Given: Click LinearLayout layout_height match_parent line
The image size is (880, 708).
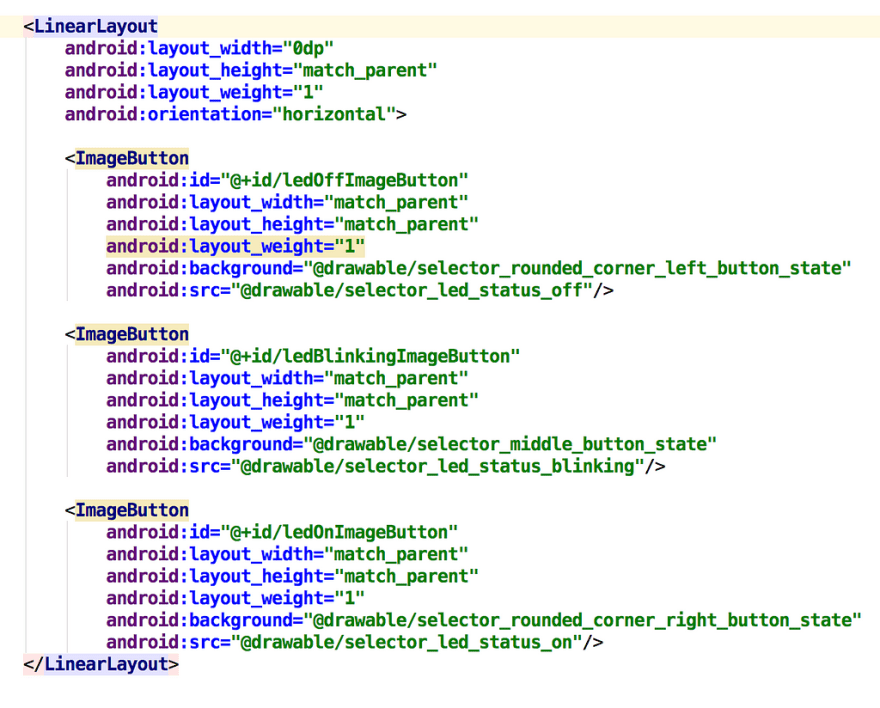Looking at the screenshot, I should [x=251, y=70].
